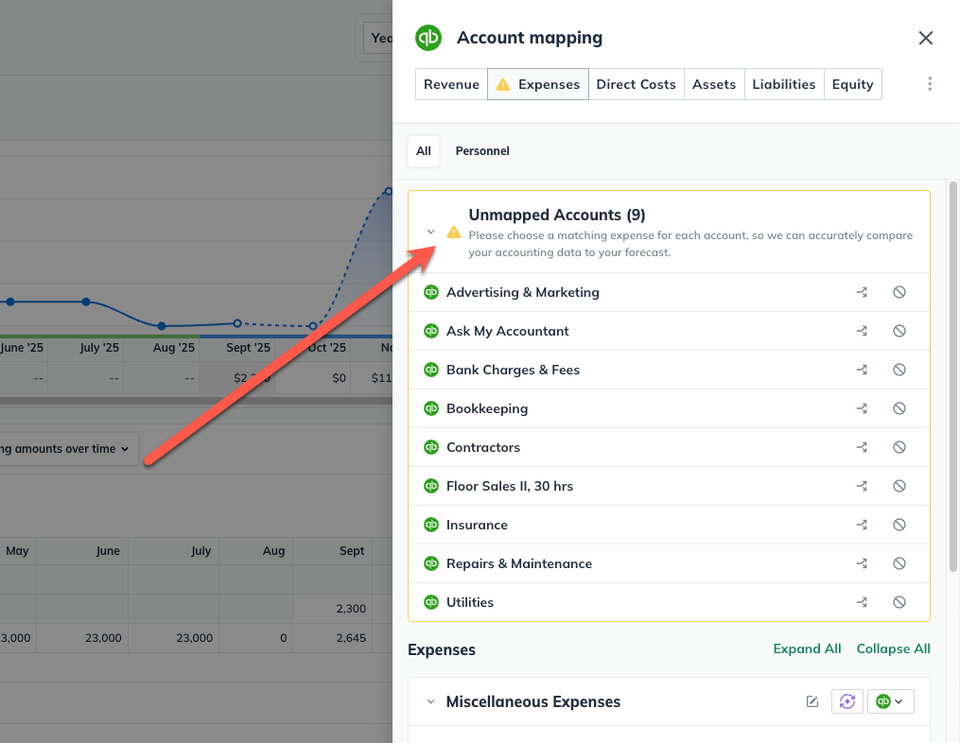The width and height of the screenshot is (960, 743).
Task: Switch to the Revenue tab
Action: point(451,84)
